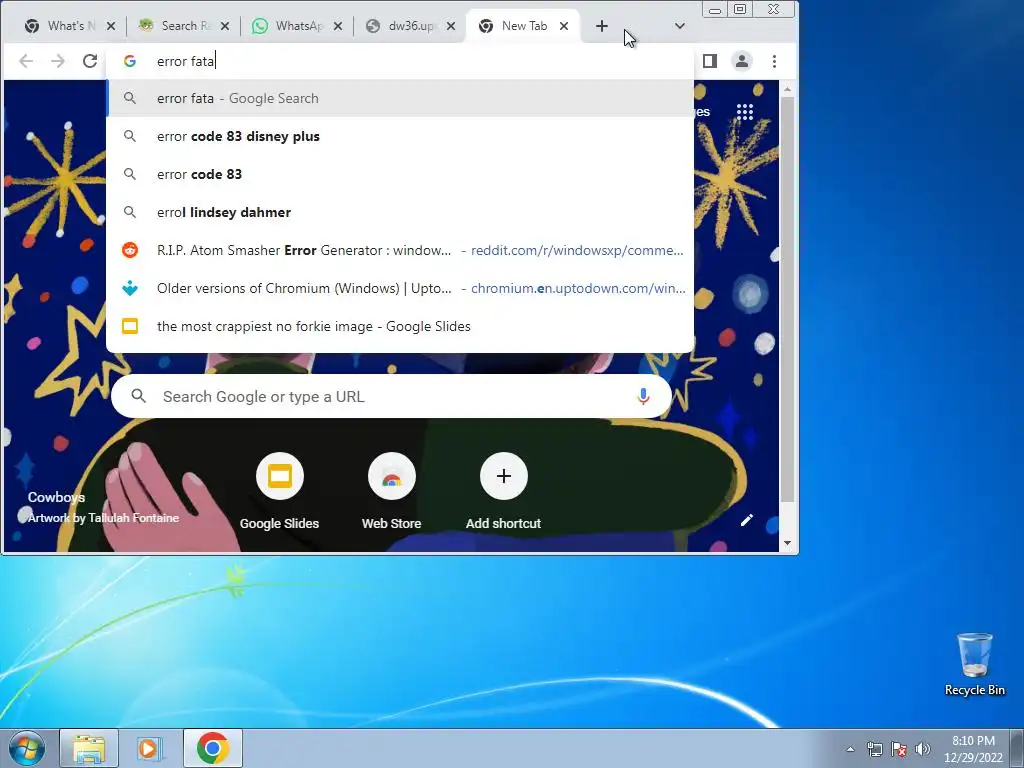Image resolution: width=1024 pixels, height=768 pixels.
Task: Go forward to next page
Action: pos(58,61)
